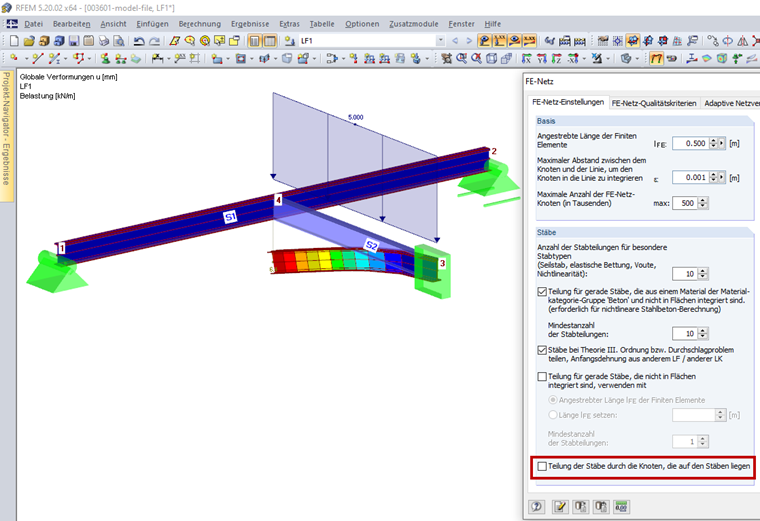Click the view in -X direction icon
760x521 pixels.
tap(573, 59)
